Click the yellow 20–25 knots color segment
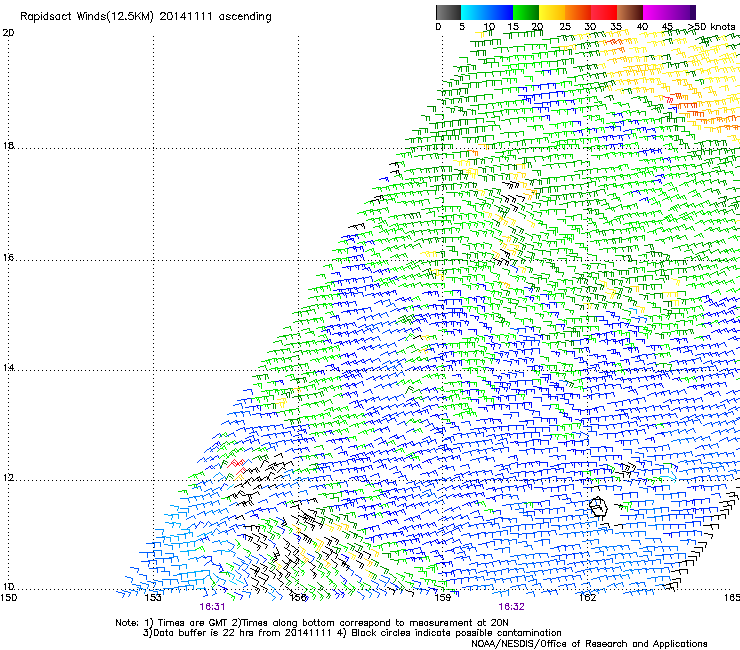 coord(552,12)
